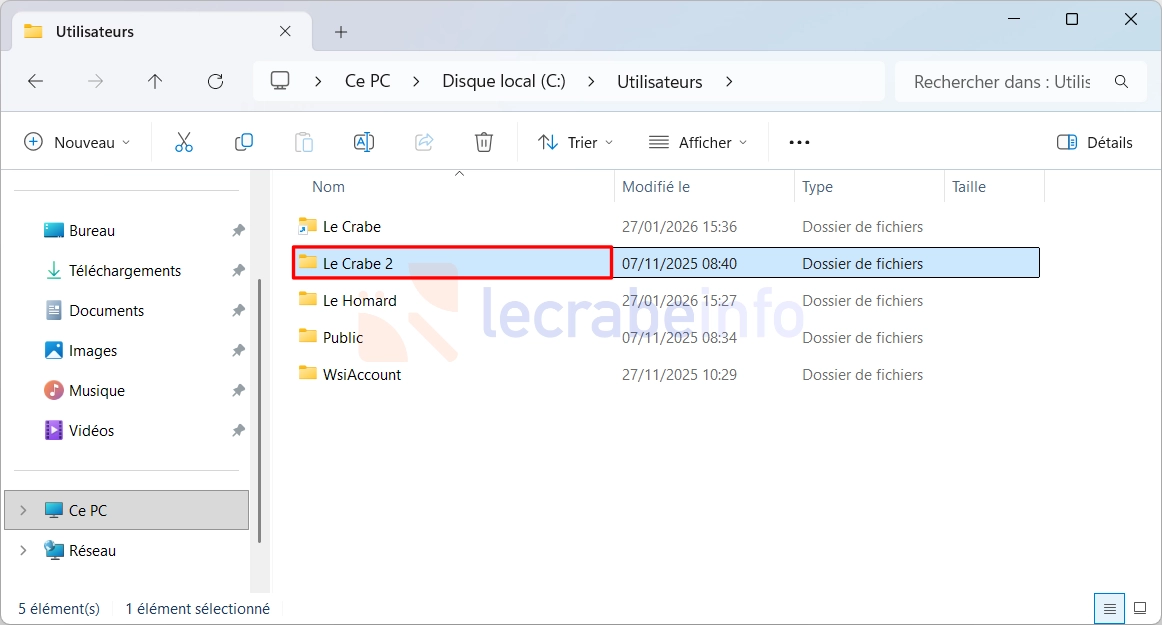Navigate back with the left arrow

(x=36, y=82)
